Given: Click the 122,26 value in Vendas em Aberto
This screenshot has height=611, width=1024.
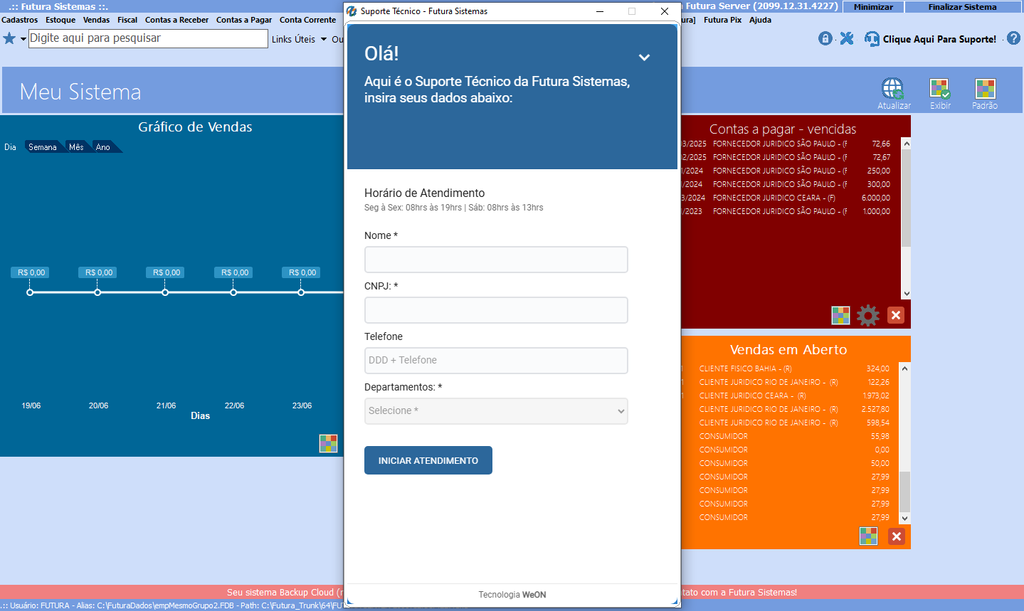Looking at the screenshot, I should (878, 383).
